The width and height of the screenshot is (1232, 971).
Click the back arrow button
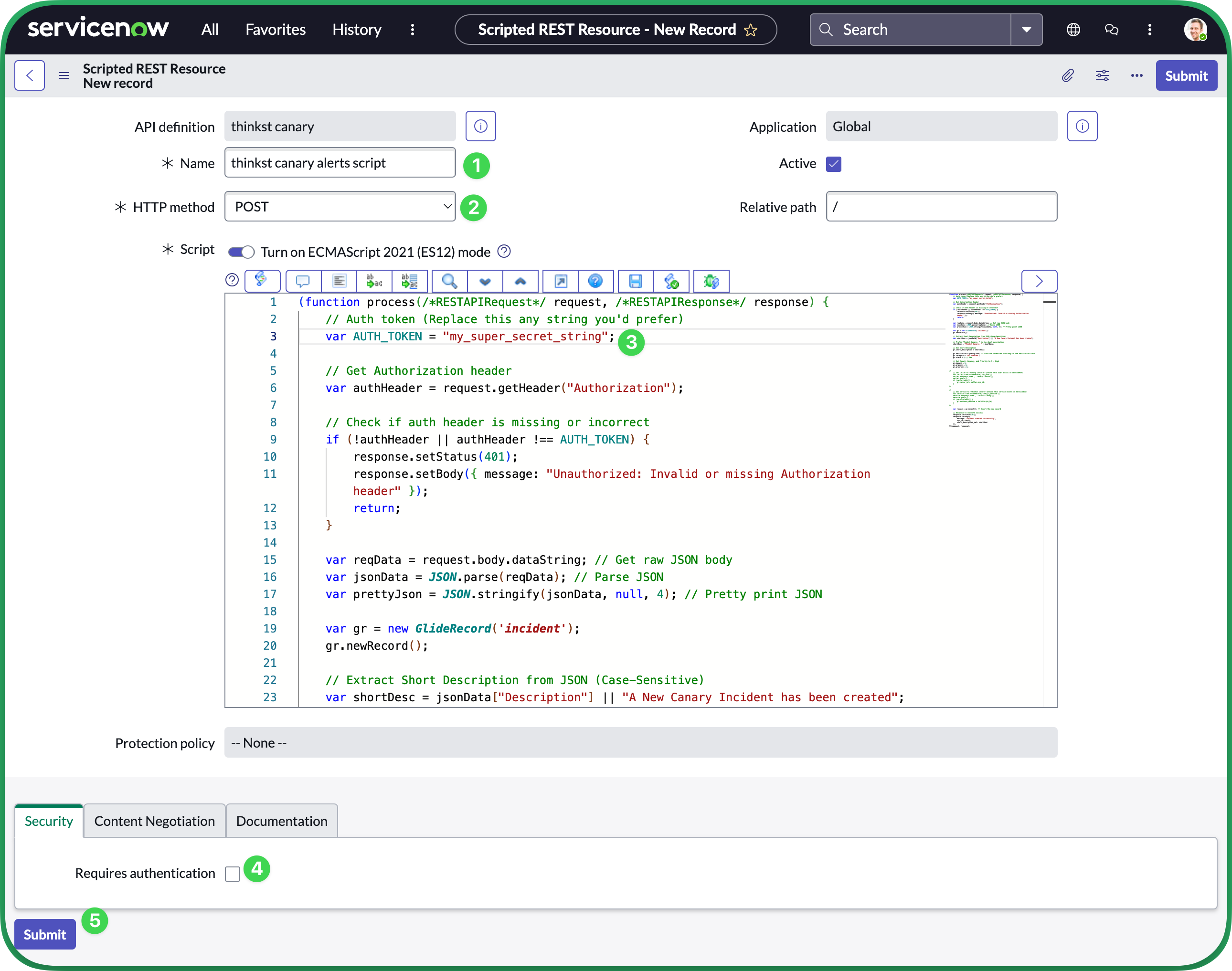(30, 75)
